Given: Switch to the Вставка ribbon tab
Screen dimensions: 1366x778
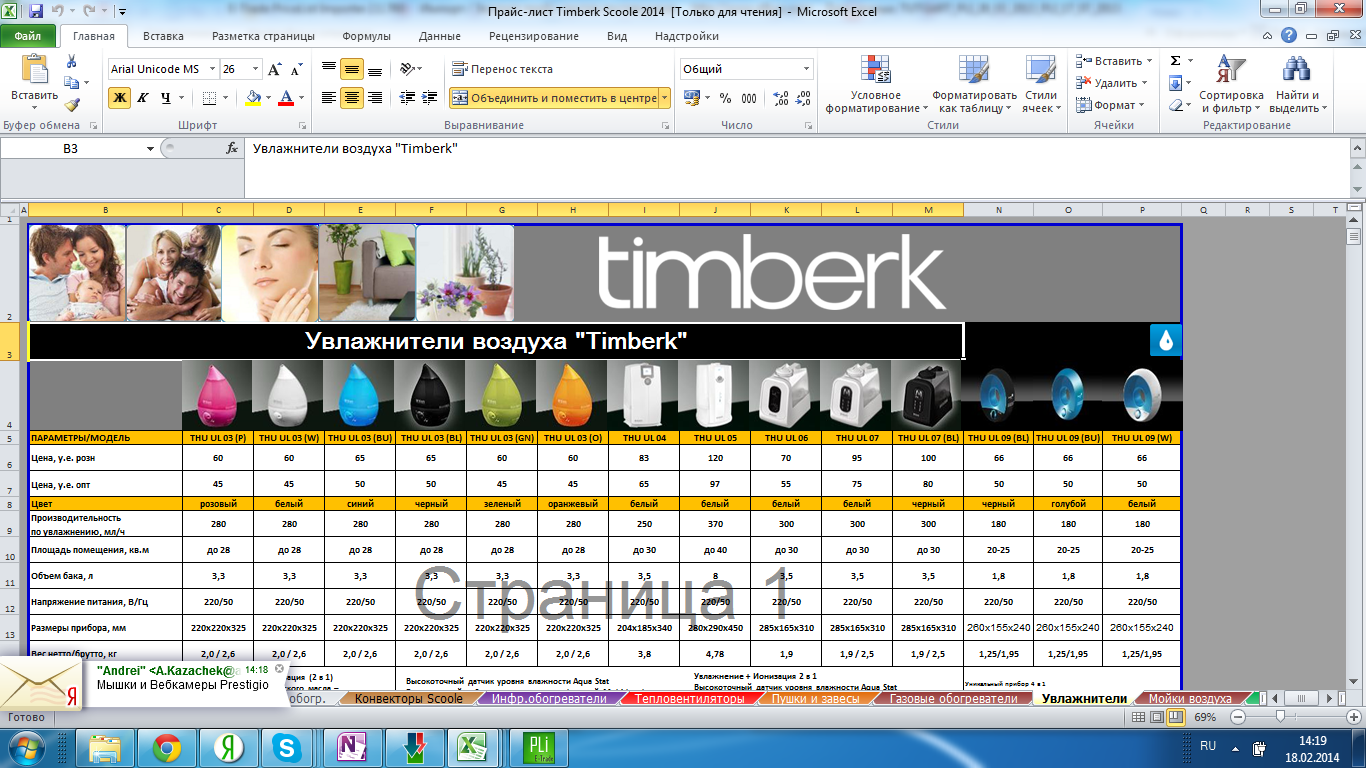Looking at the screenshot, I should pos(163,36).
